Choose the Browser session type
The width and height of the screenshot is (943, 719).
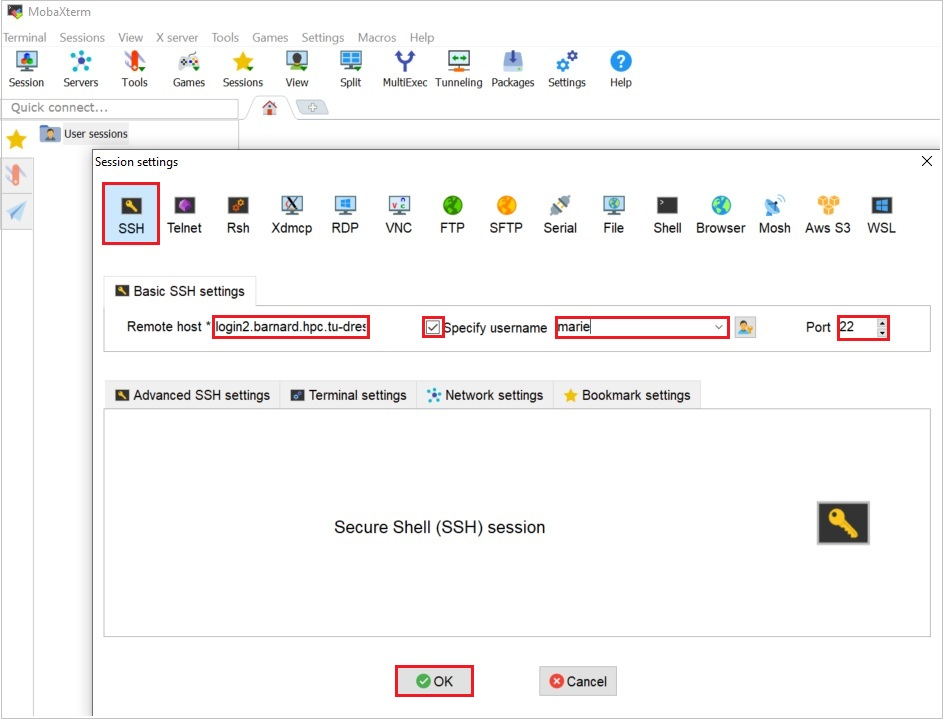click(x=720, y=214)
